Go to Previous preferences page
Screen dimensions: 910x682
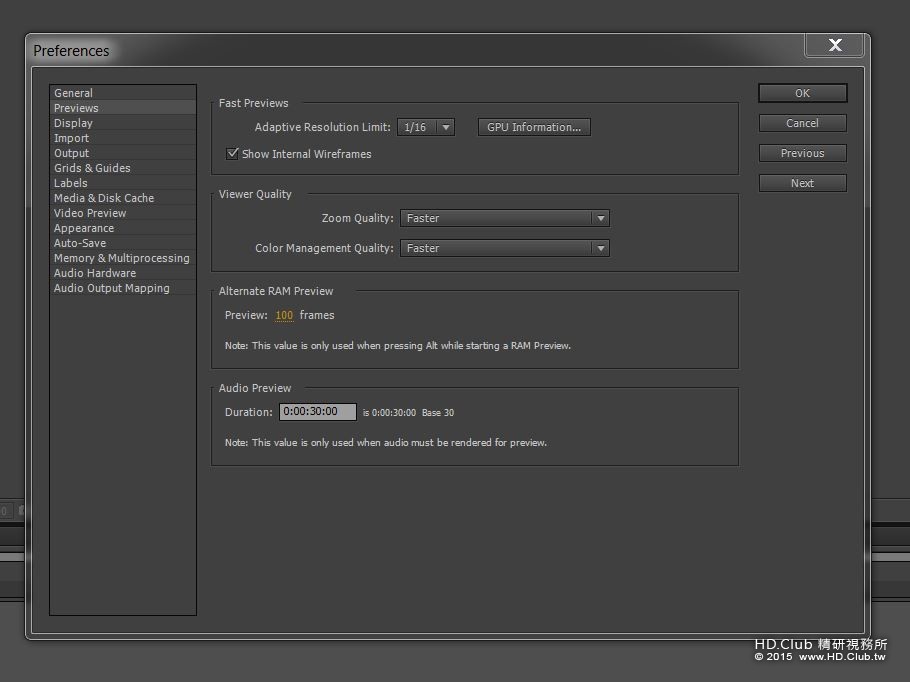coord(803,153)
